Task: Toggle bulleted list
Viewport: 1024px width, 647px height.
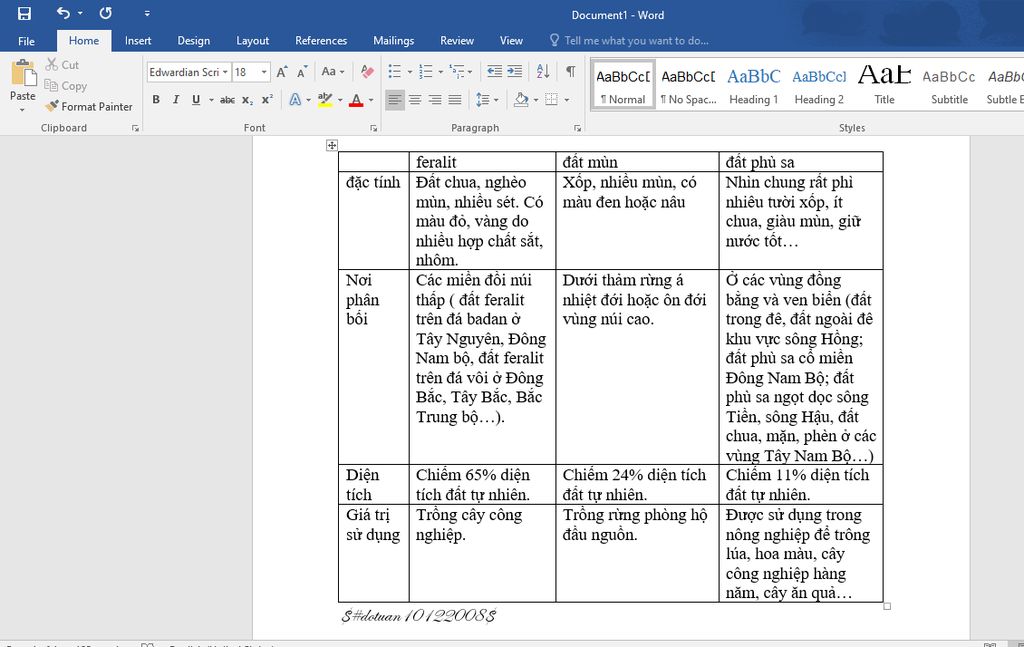Action: coord(394,71)
